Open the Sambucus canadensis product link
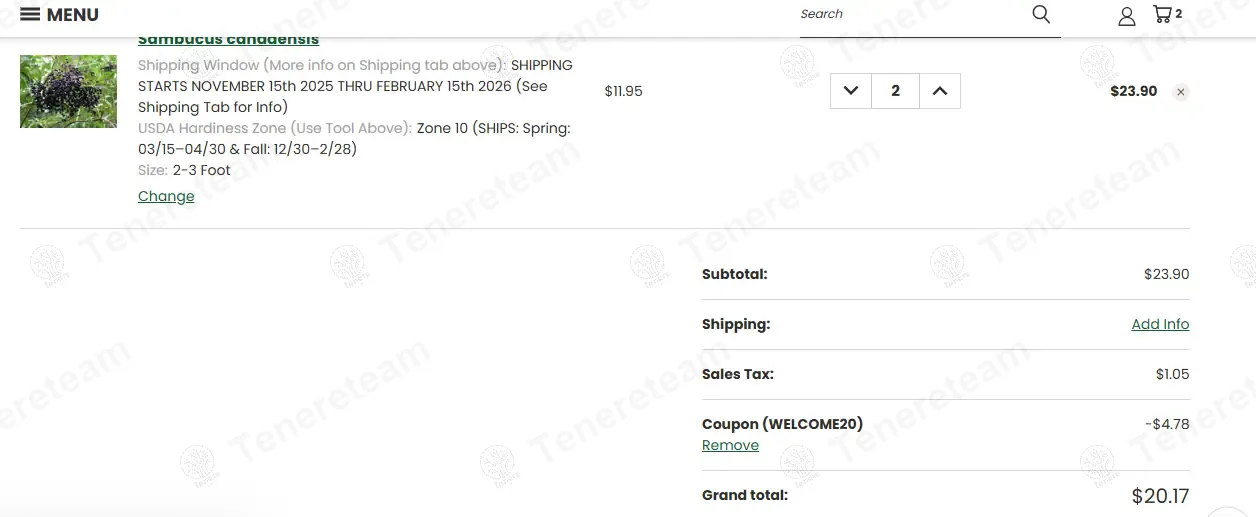Image resolution: width=1256 pixels, height=517 pixels. click(x=228, y=40)
